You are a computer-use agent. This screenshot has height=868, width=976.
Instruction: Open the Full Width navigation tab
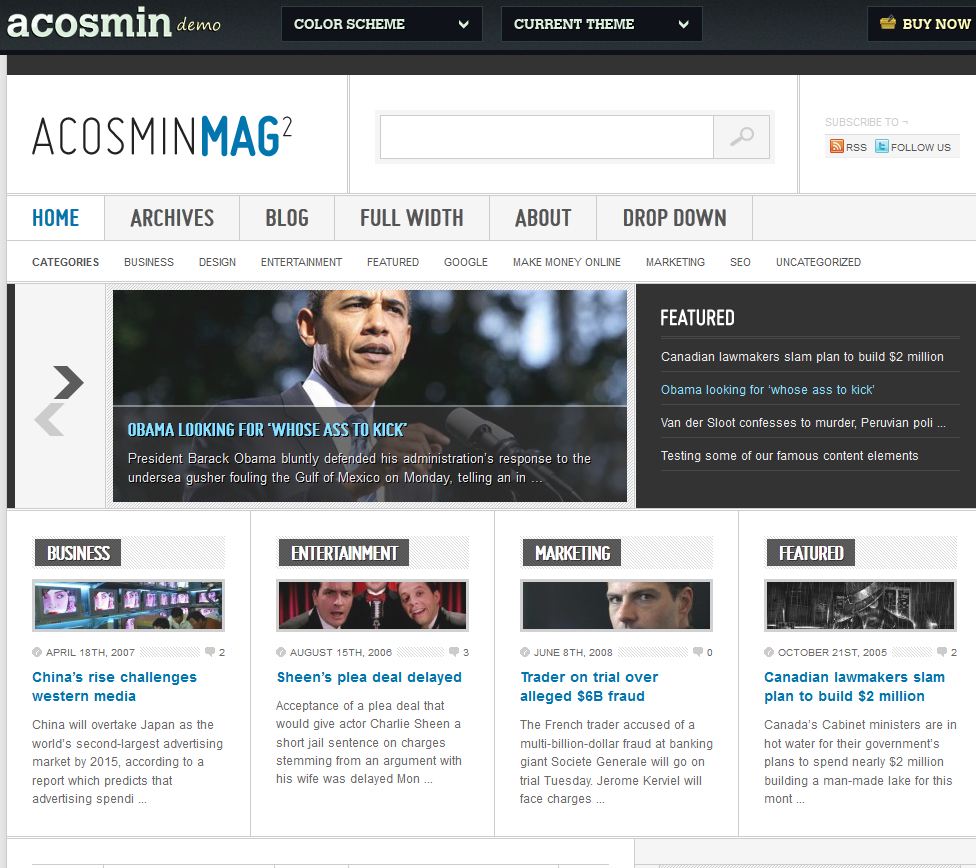pyautogui.click(x=411, y=218)
